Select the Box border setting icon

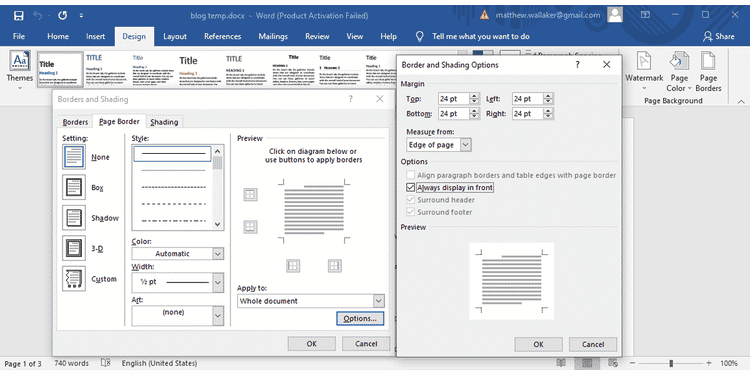(x=74, y=187)
